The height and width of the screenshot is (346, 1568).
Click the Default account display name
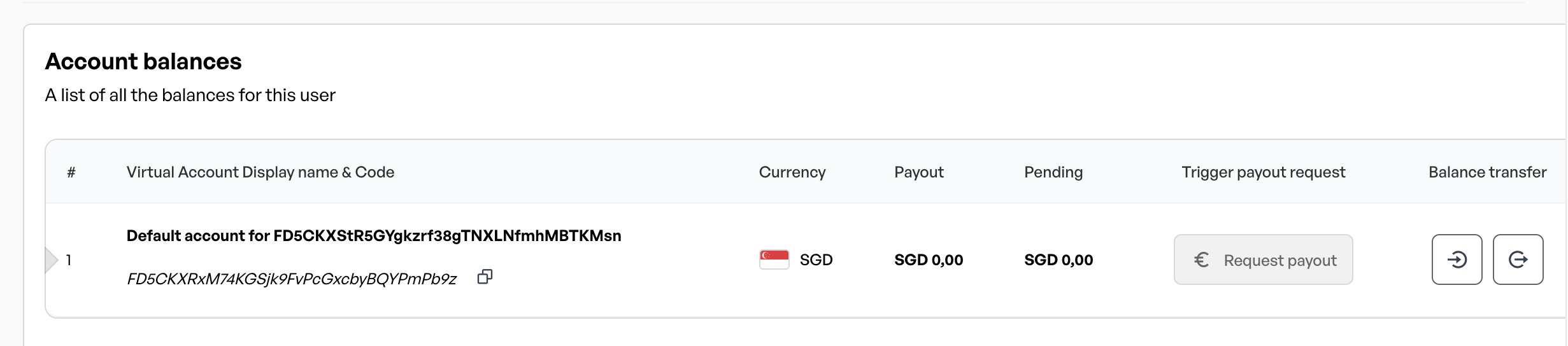pyautogui.click(x=373, y=236)
